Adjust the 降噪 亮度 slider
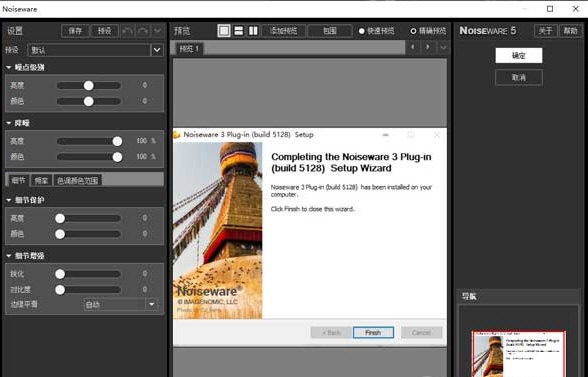Screen dimensions: 588x377 point(89,141)
